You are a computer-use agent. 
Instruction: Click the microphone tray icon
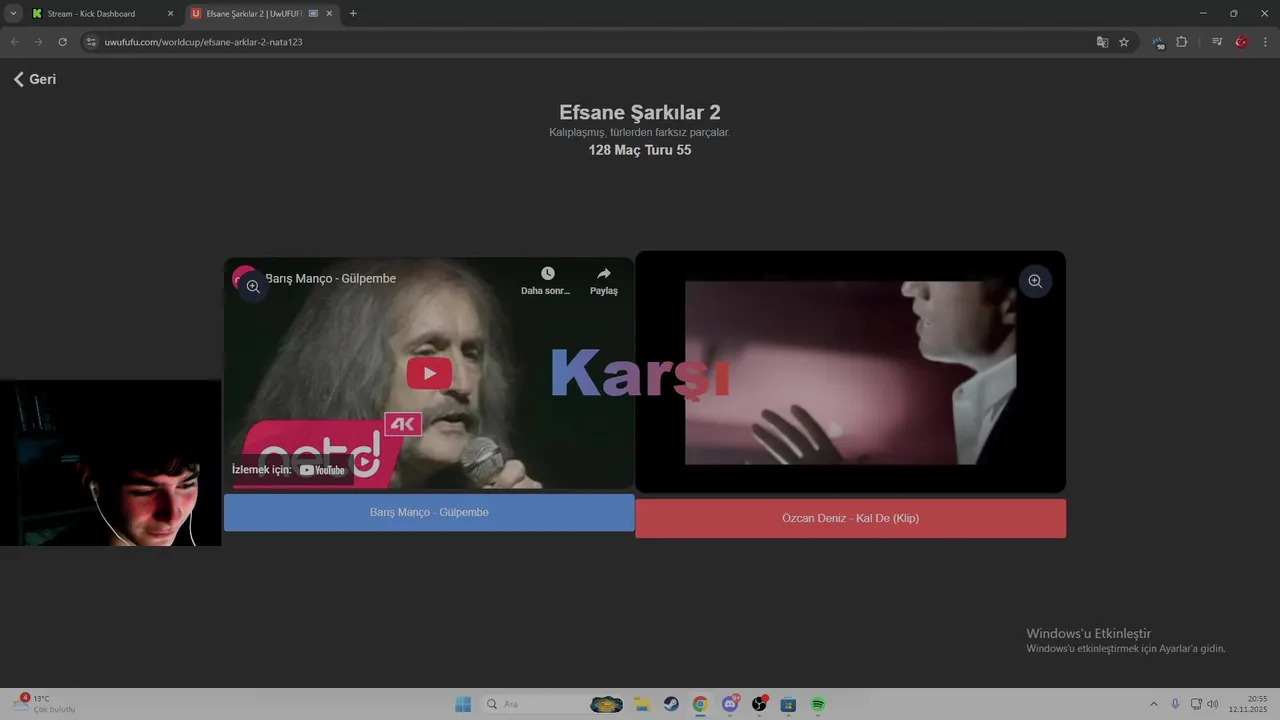[1175, 704]
